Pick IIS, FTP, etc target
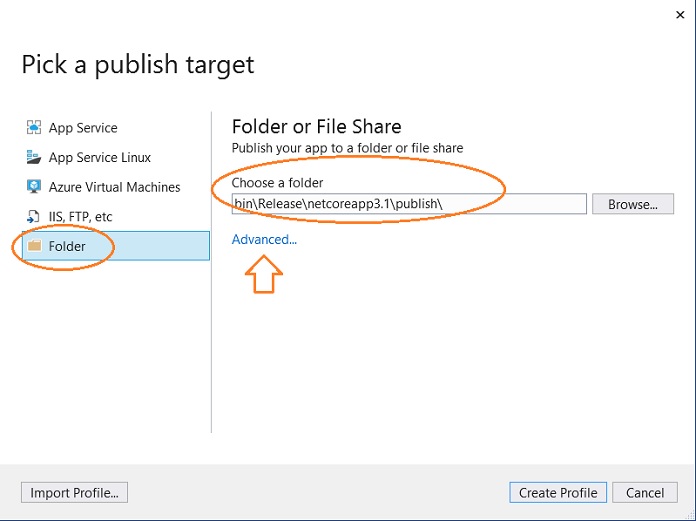This screenshot has height=521, width=696. tap(115, 217)
